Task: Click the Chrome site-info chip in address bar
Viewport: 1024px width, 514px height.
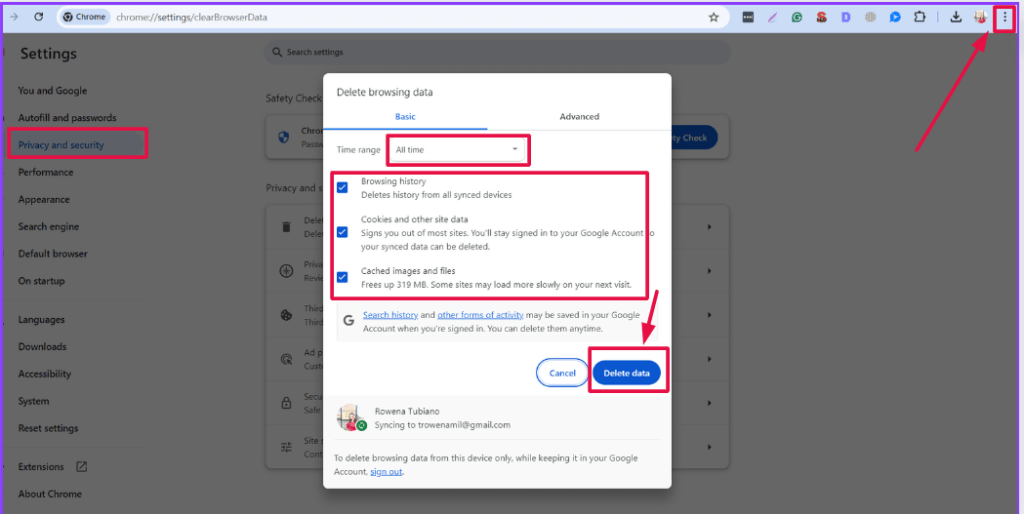Action: pos(84,17)
